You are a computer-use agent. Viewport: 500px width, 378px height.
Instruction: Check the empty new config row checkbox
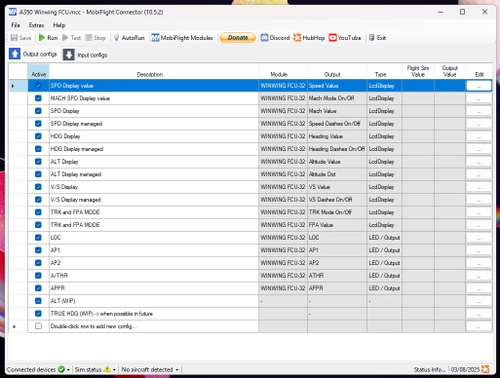tap(38, 326)
